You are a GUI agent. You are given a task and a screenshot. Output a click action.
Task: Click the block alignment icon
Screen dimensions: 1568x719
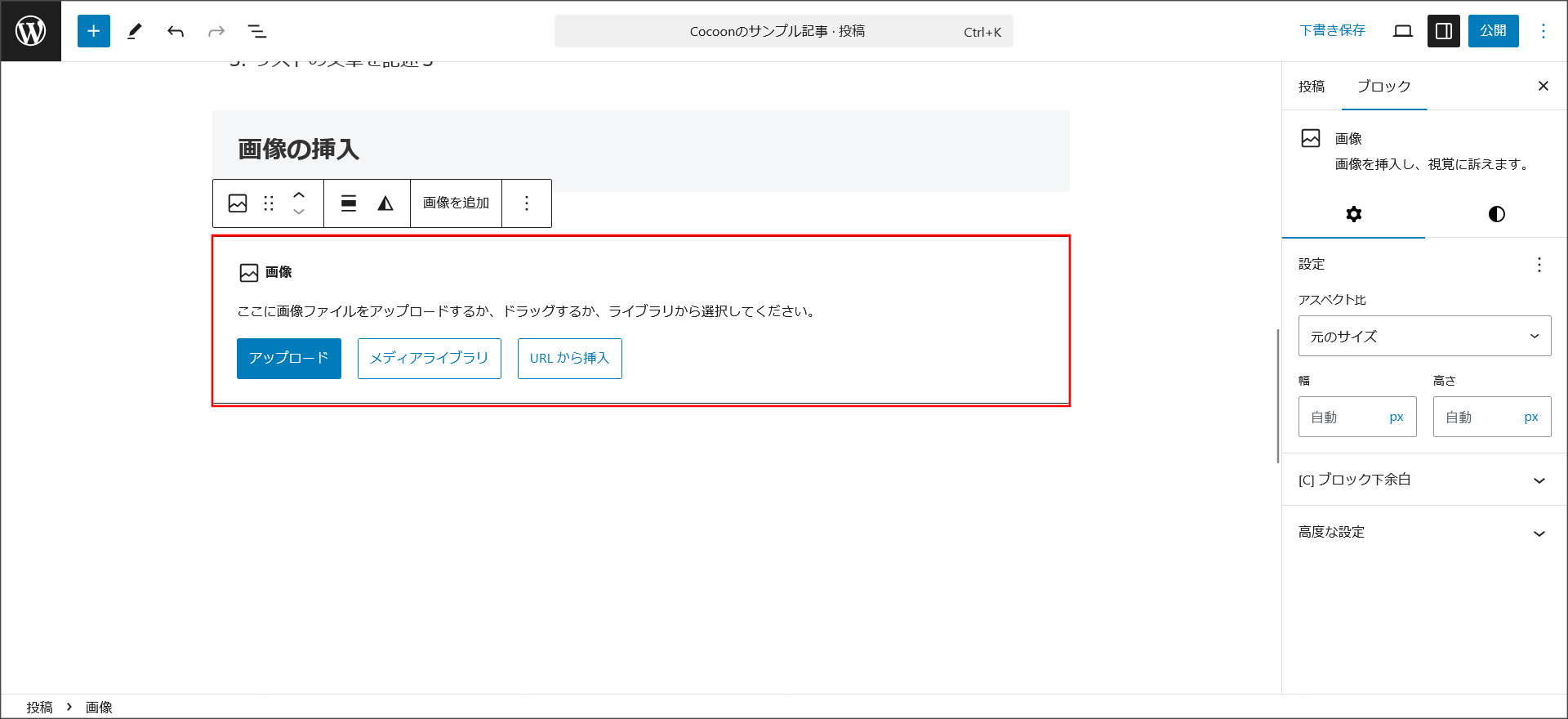(349, 203)
